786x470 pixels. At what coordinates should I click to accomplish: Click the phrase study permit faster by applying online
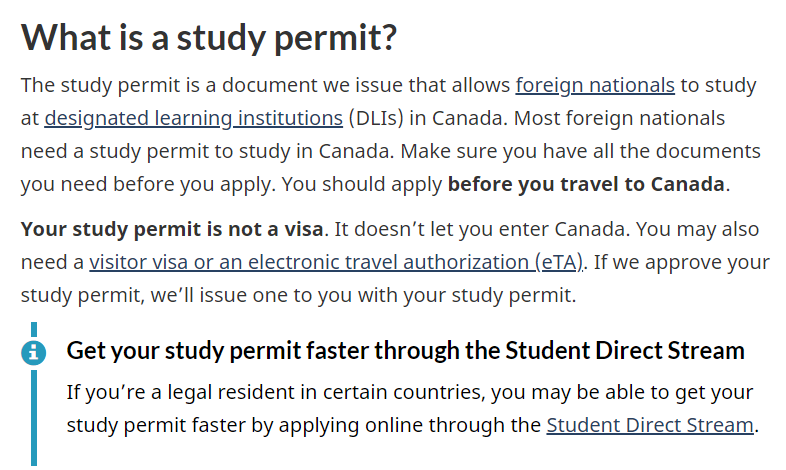tap(244, 425)
